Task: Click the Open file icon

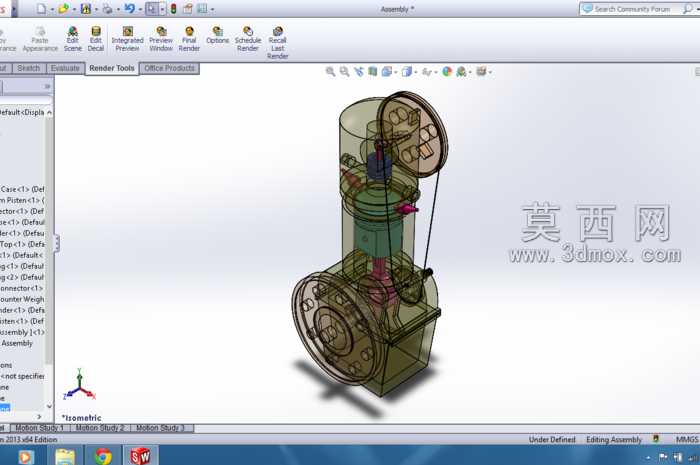Action: click(63, 8)
